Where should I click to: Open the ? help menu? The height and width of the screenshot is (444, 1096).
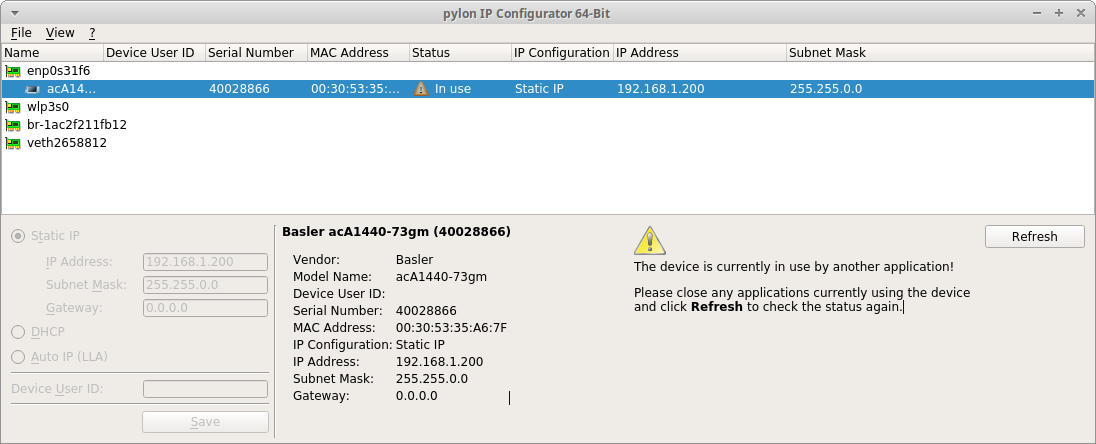pyautogui.click(x=92, y=33)
